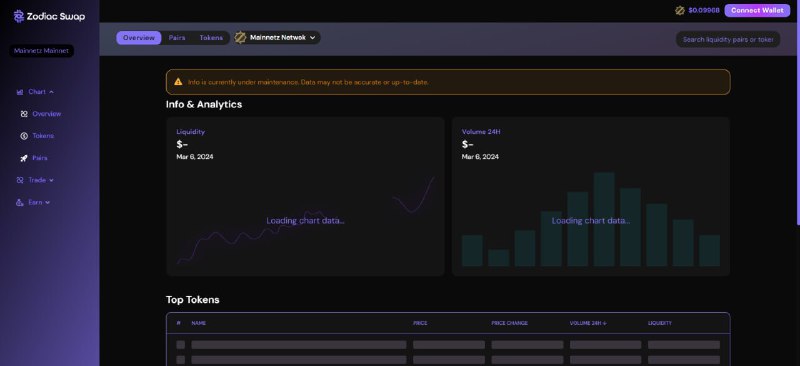
Task: Click the Tokens coin icon in sidebar
Action: 24,136
